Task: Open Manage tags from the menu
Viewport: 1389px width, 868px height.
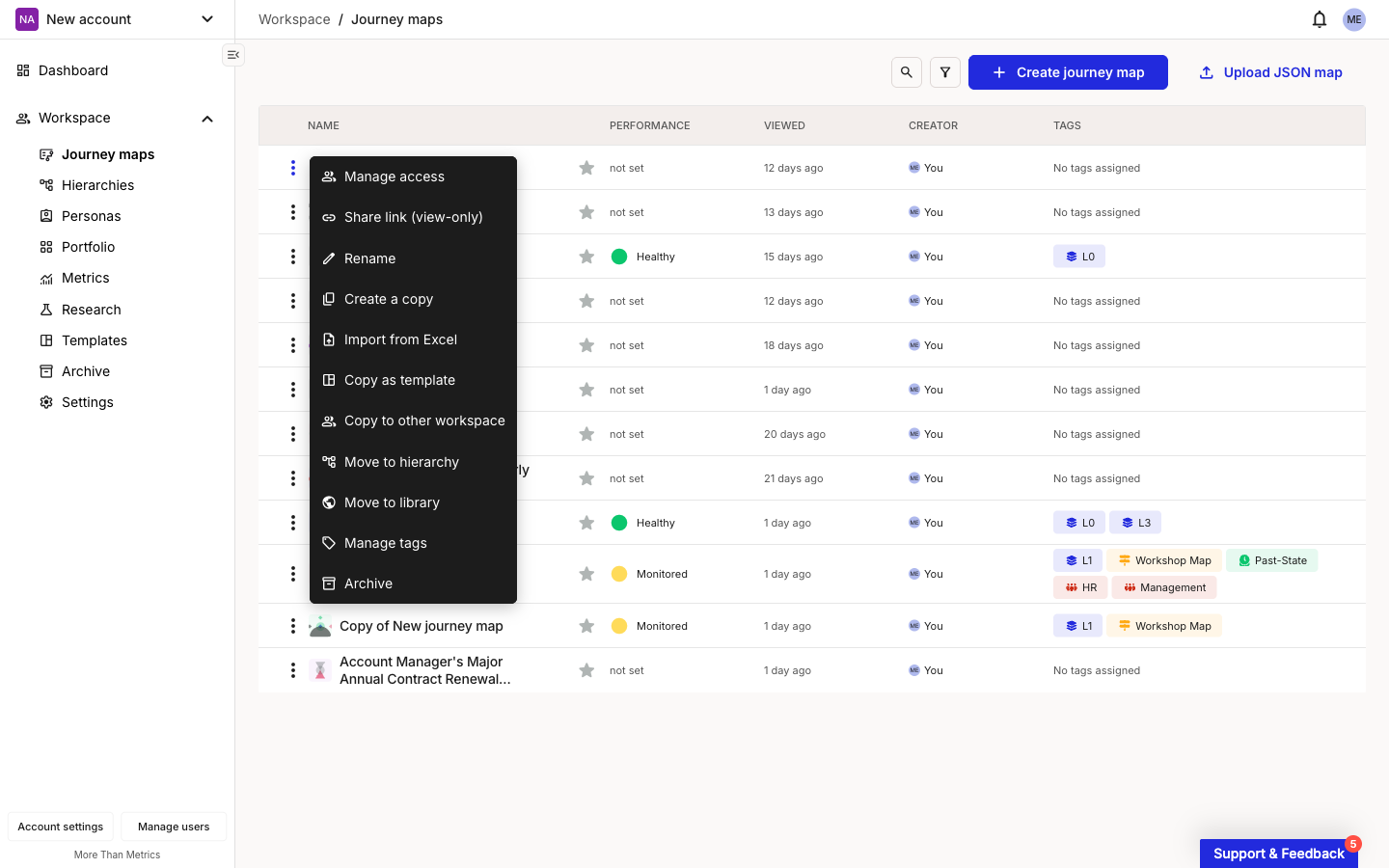Action: pyautogui.click(x=413, y=543)
